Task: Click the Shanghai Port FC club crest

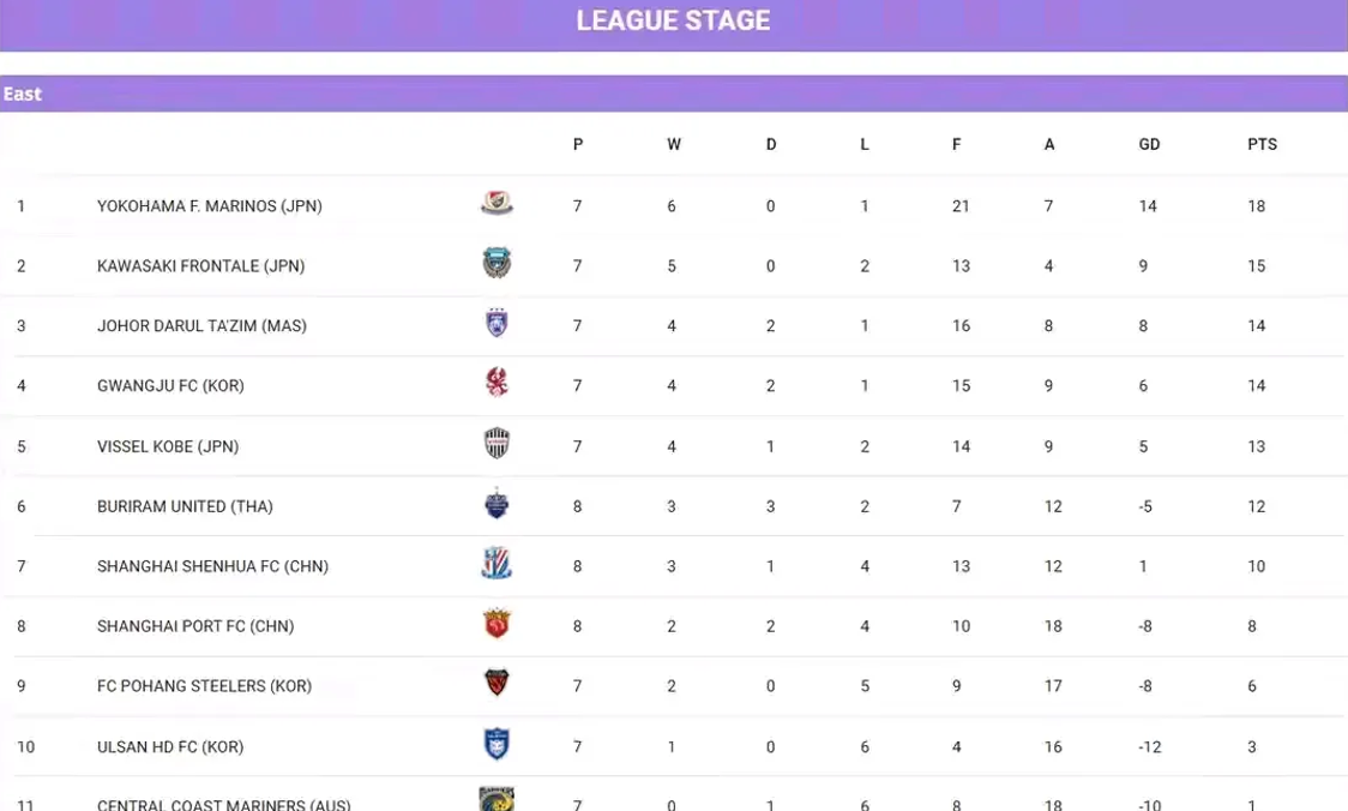Action: tap(496, 625)
